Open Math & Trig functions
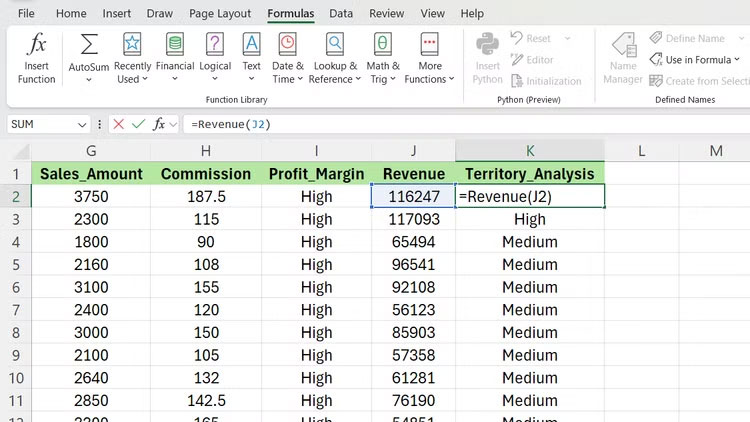The width and height of the screenshot is (750, 422). 382,56
